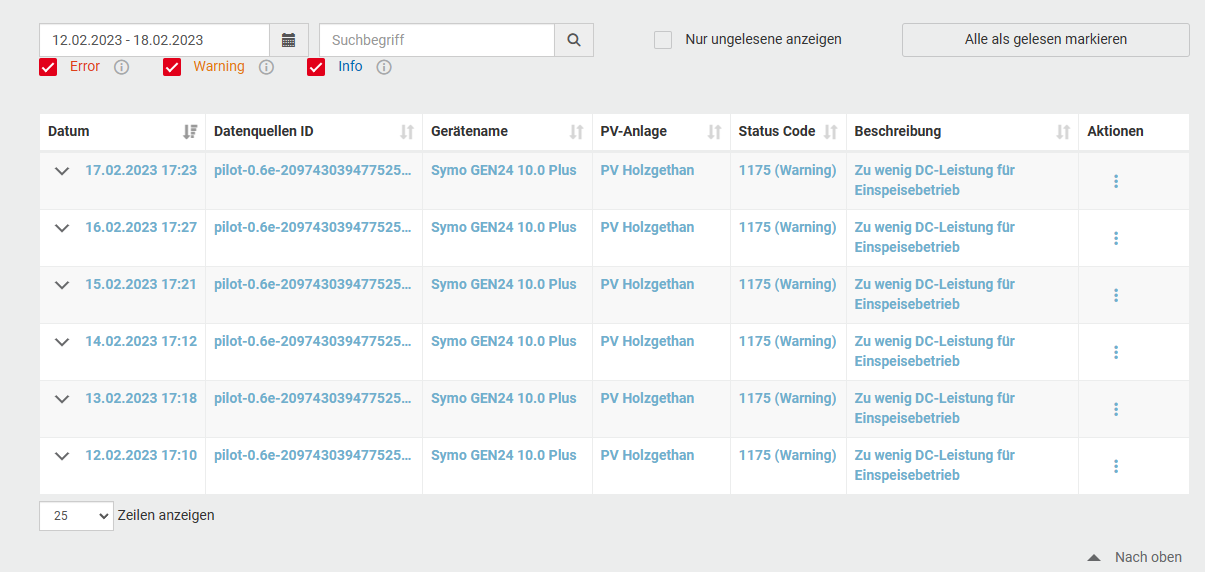The width and height of the screenshot is (1205, 572).
Task: Sort table by Datum column icon
Action: pos(190,132)
